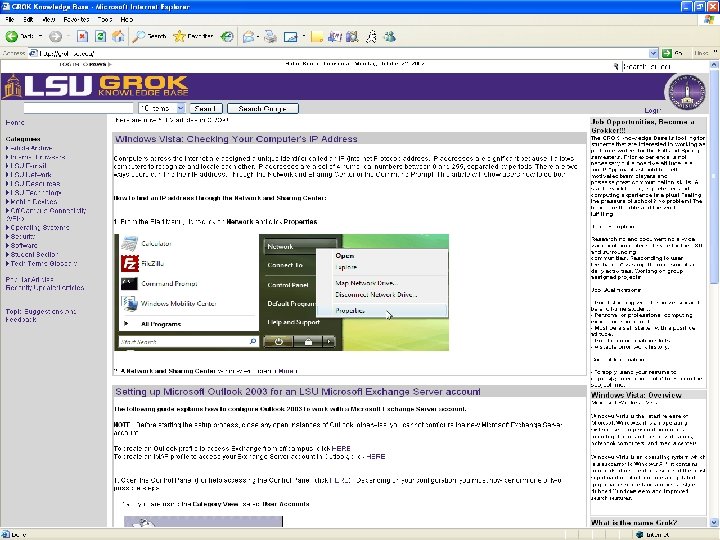
Task: Open the items-per-page dropdown
Action: click(162, 108)
